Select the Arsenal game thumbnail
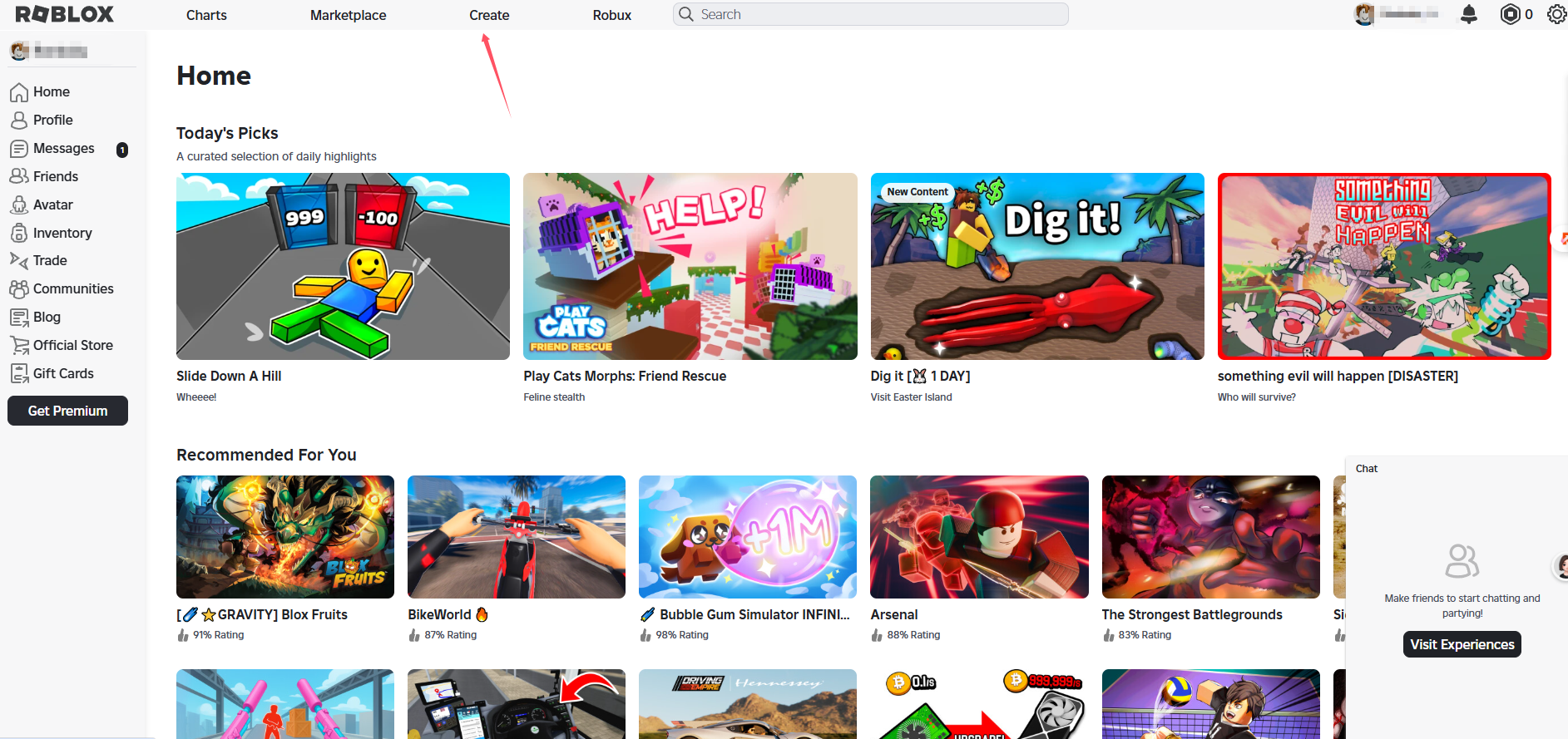 pos(979,537)
